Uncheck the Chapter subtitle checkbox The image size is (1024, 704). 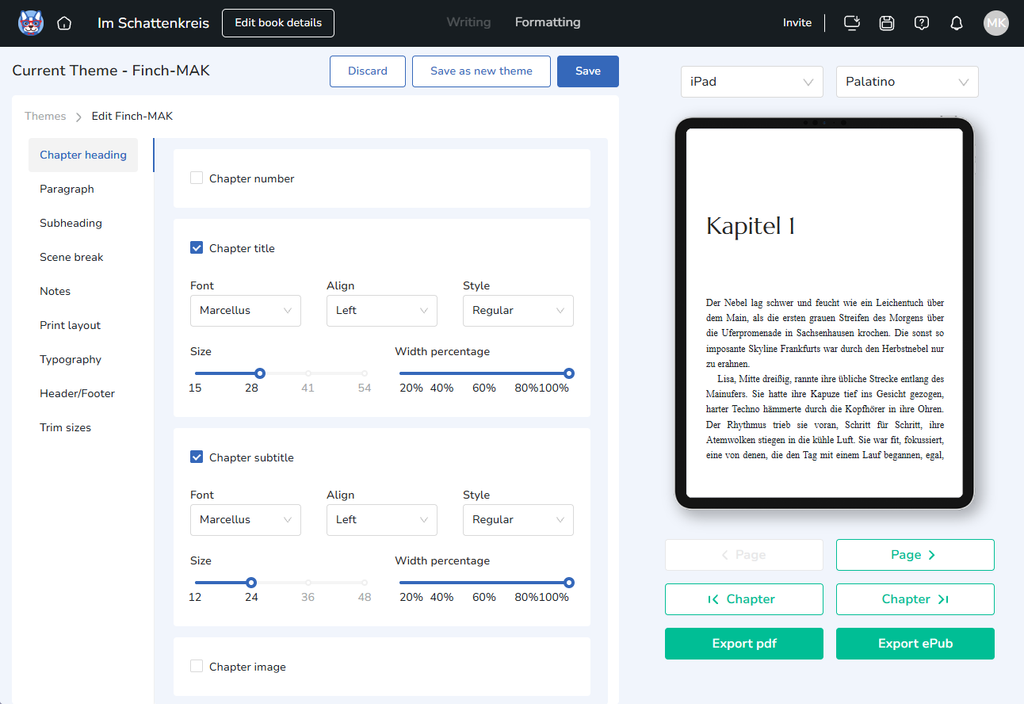click(x=196, y=456)
